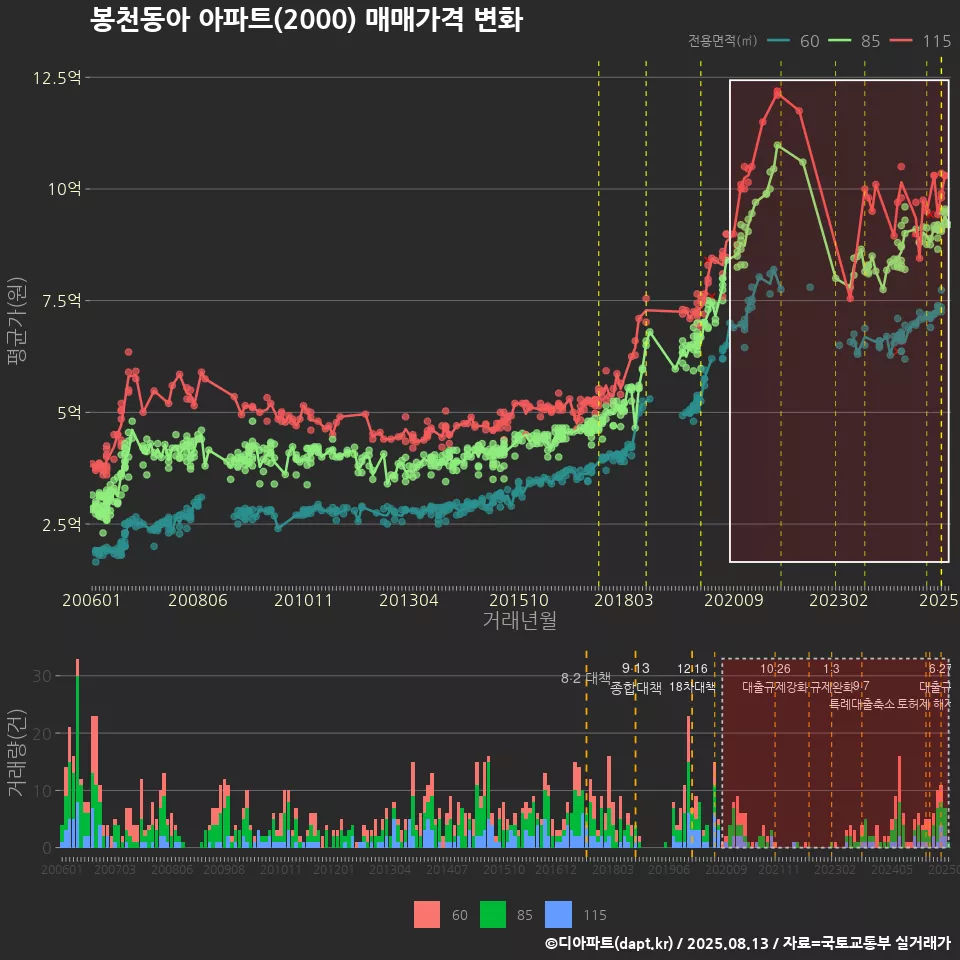
Task: Click the 201906 label under the volume chart
Action: point(669,869)
